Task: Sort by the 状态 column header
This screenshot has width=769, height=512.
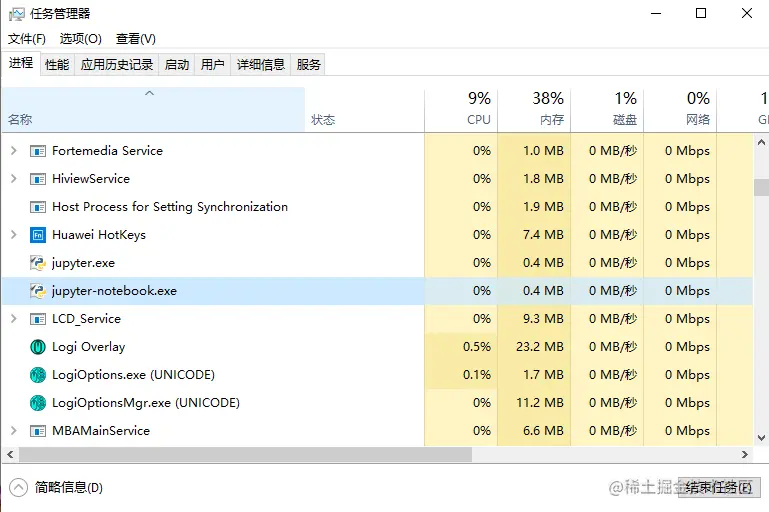Action: (364, 110)
